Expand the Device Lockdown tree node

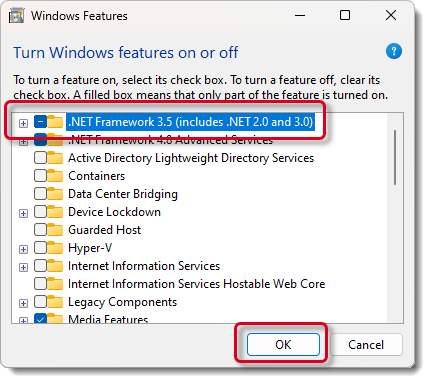[x=23, y=213]
